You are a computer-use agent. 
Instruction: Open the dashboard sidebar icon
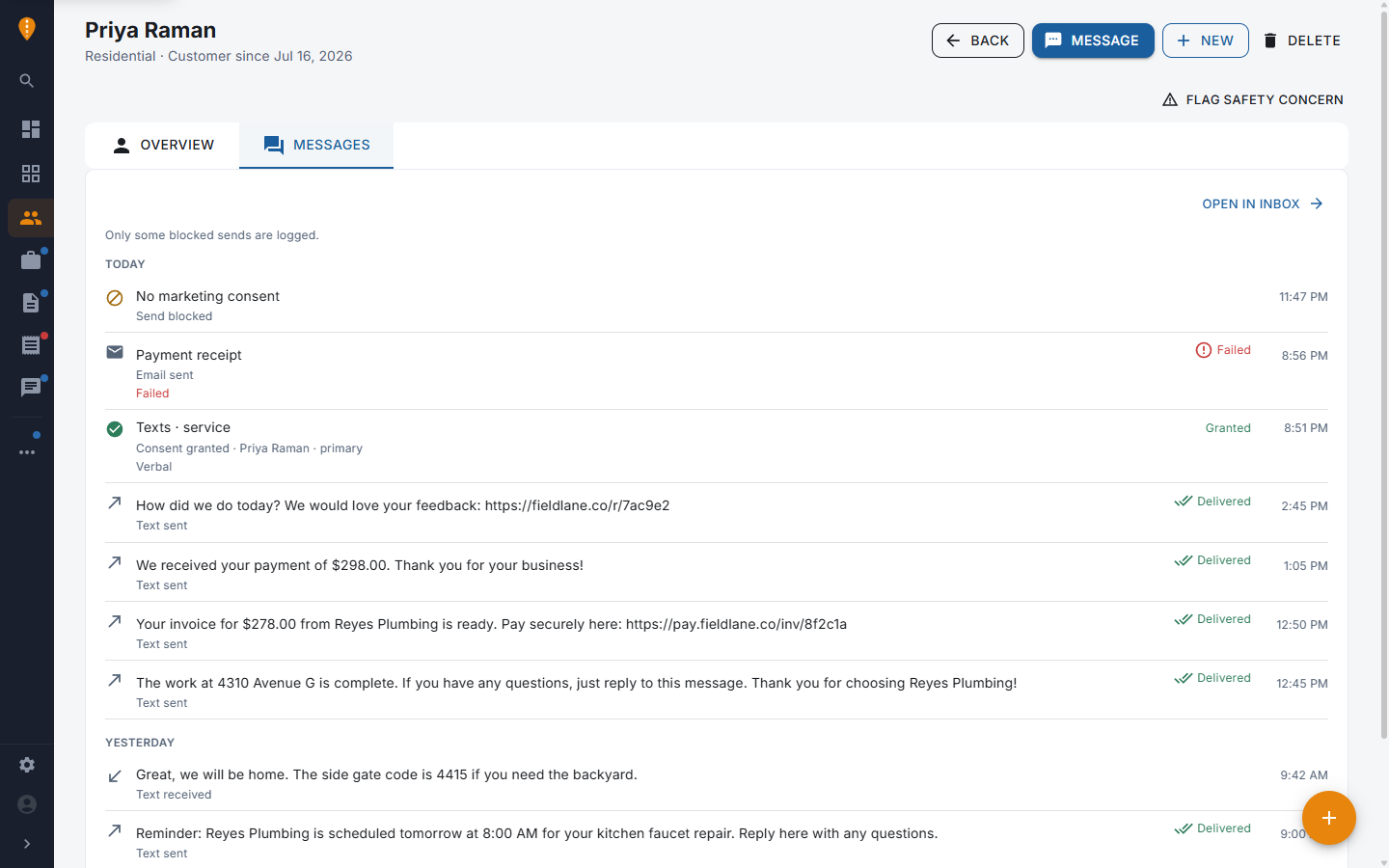31,129
